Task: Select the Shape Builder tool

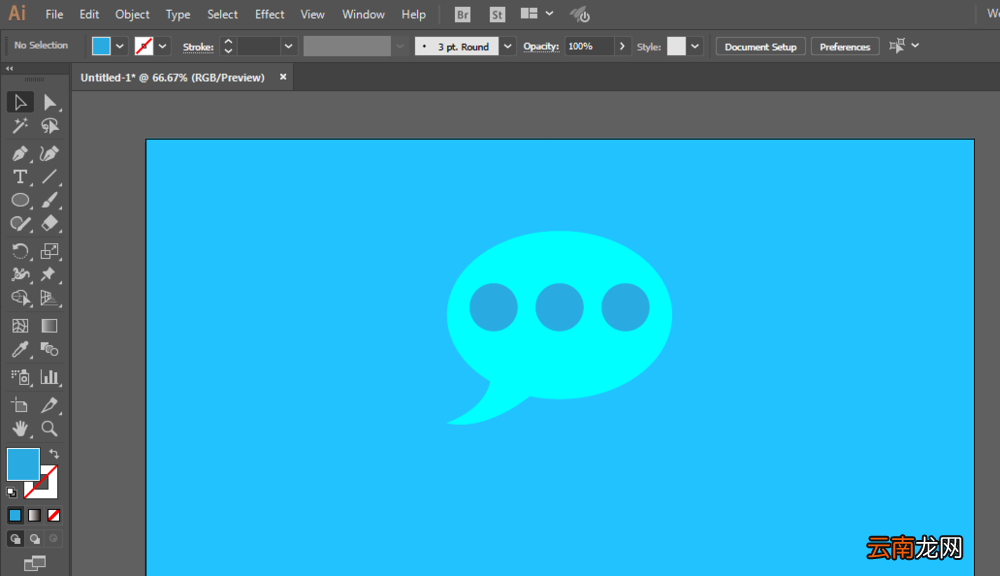Action: coord(20,298)
